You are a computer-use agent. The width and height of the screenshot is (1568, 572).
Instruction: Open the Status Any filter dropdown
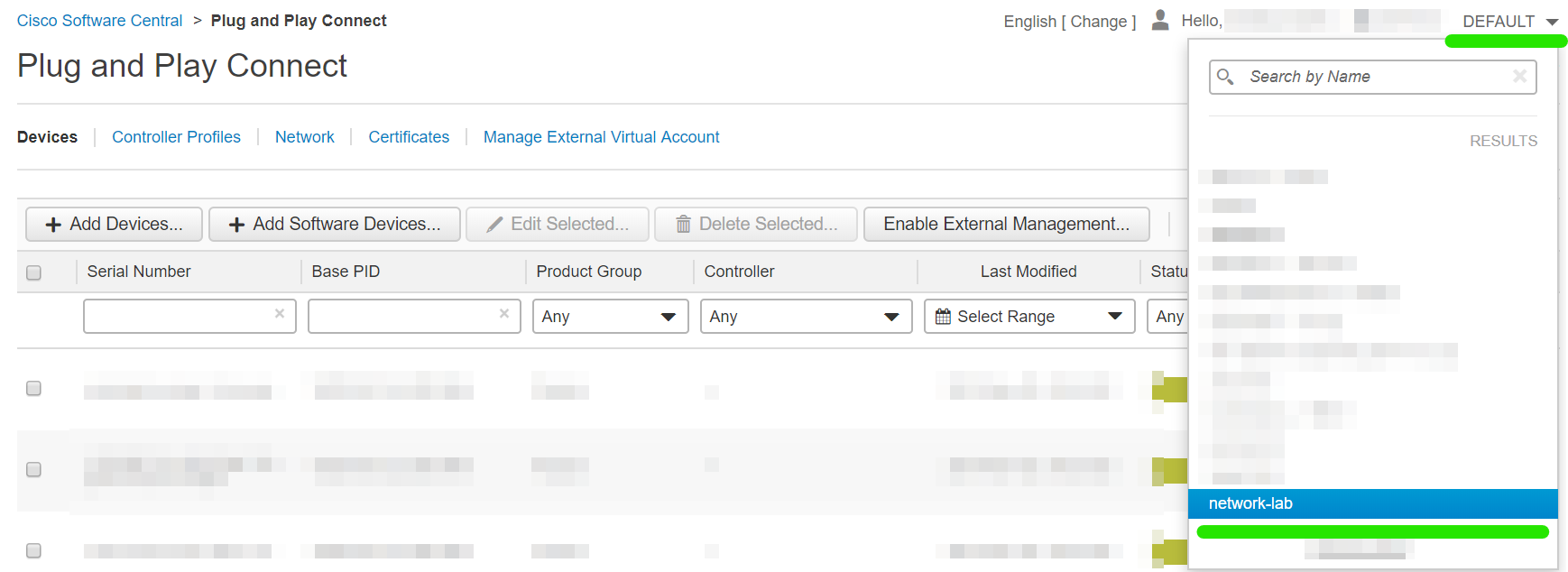coord(1167,317)
